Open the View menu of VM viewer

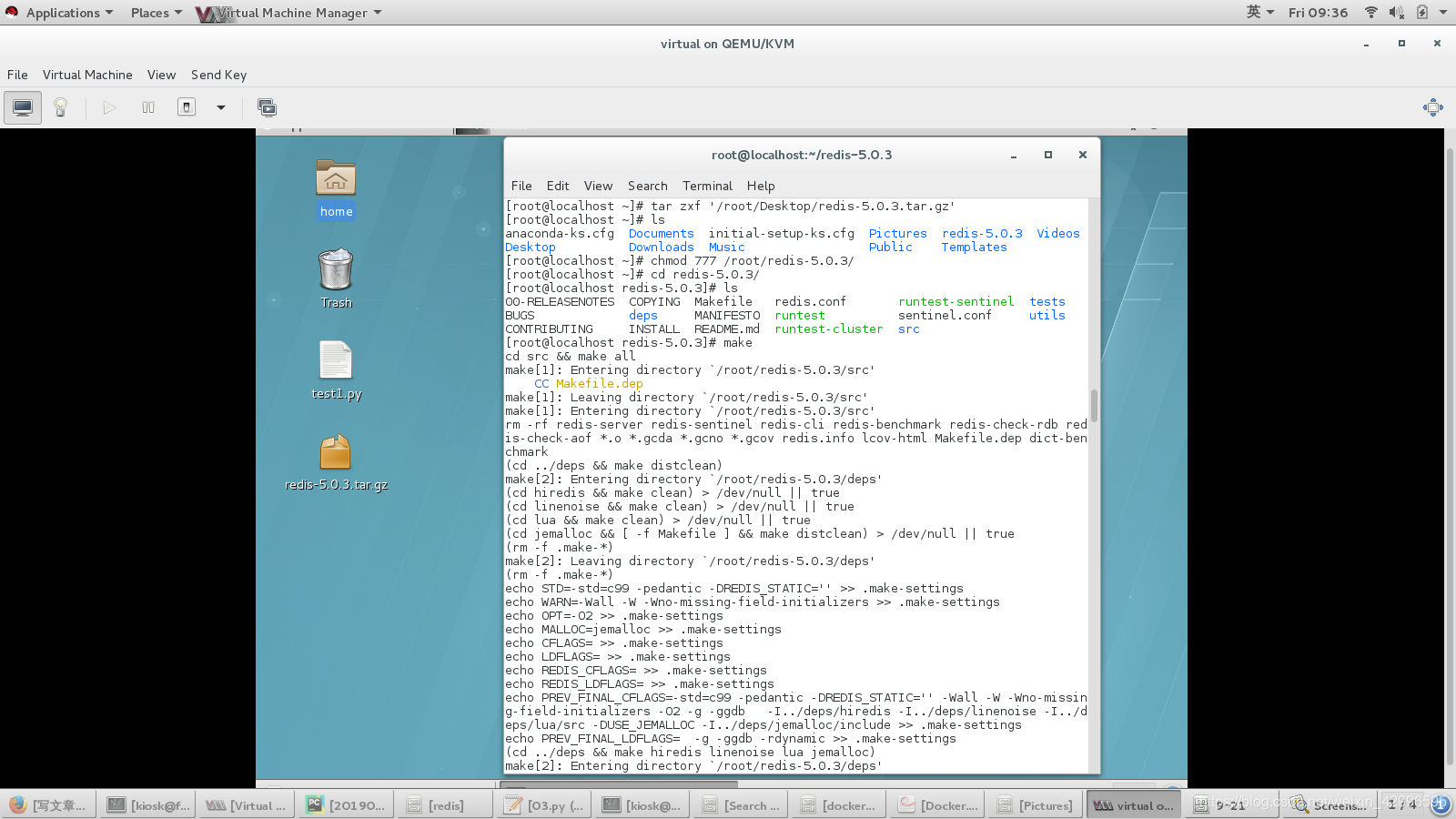pos(161,75)
